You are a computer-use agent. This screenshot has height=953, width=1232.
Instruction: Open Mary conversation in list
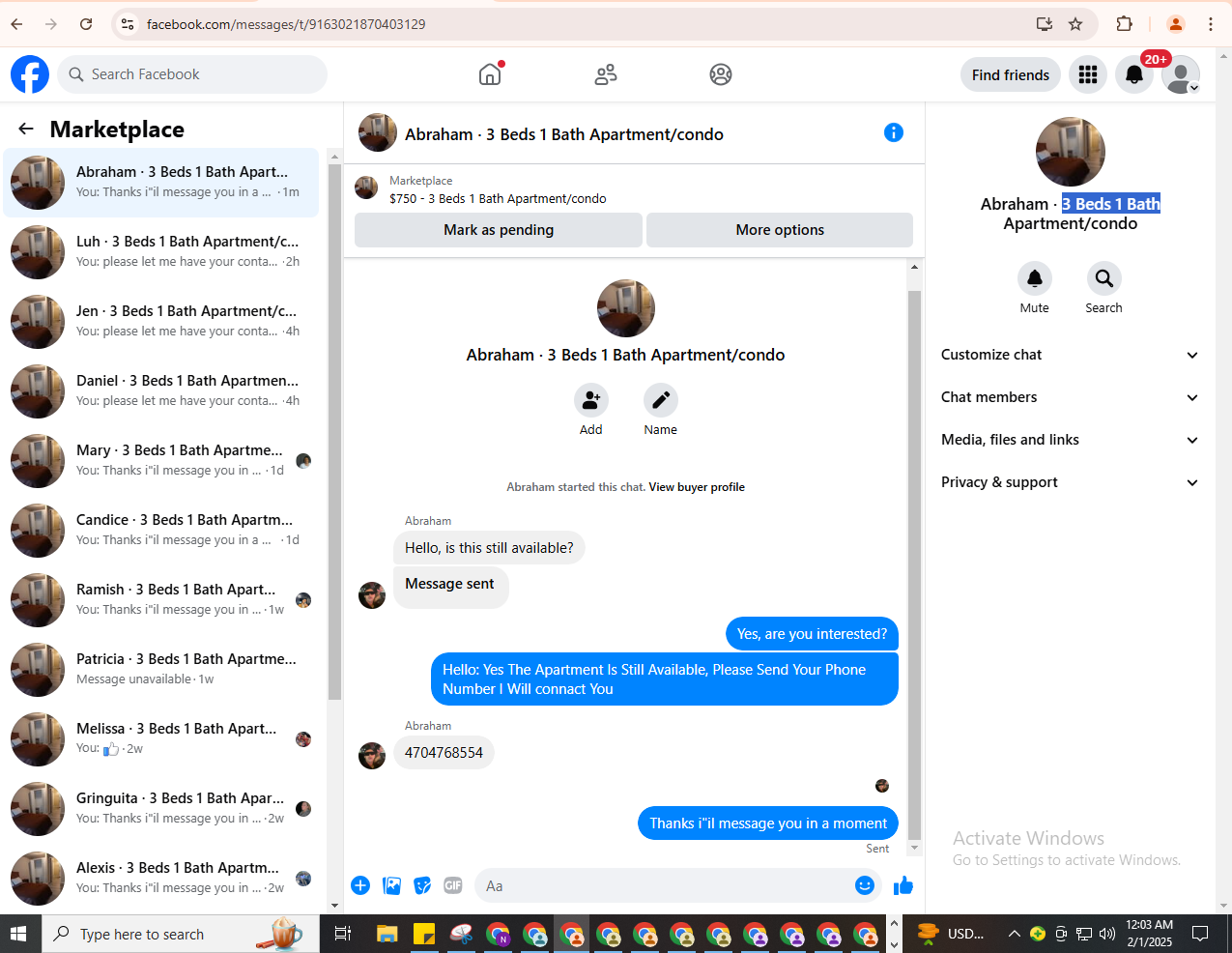161,461
